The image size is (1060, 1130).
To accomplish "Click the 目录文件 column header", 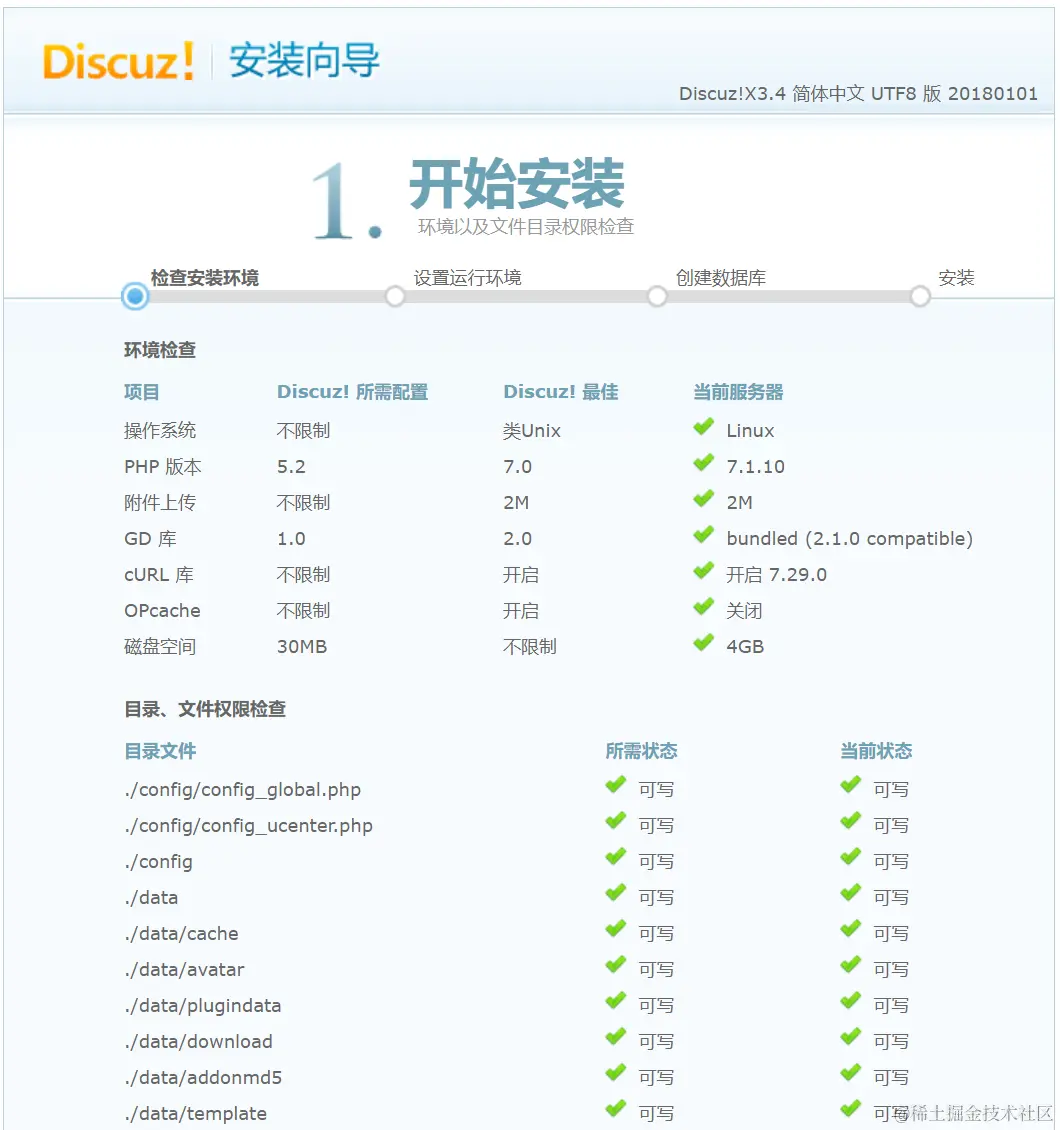I will (160, 751).
